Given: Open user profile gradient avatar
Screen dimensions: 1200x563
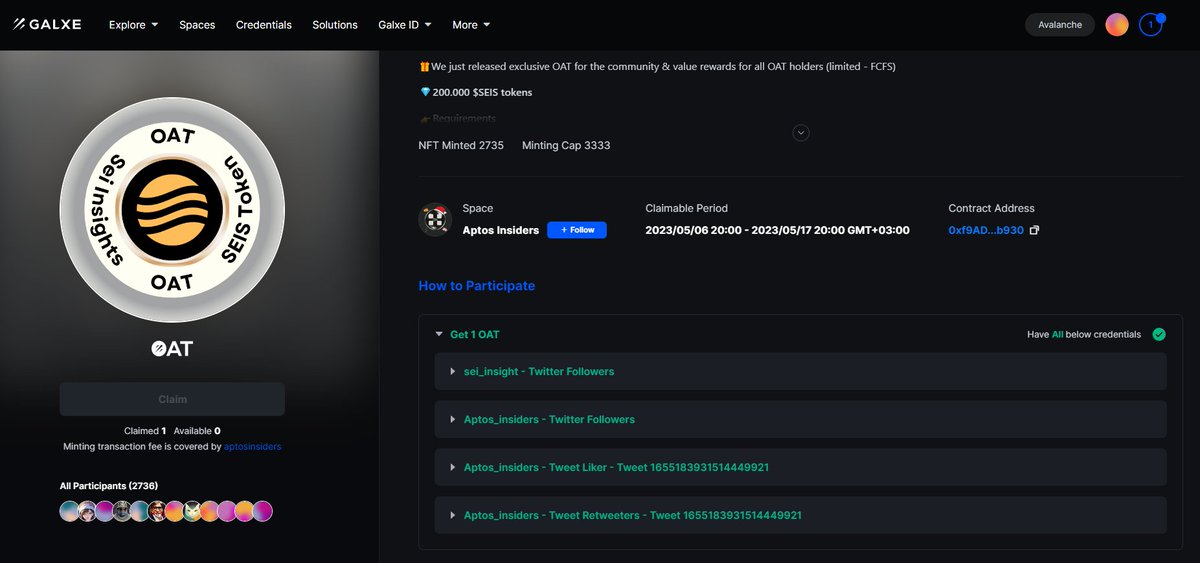Looking at the screenshot, I should point(1117,24).
